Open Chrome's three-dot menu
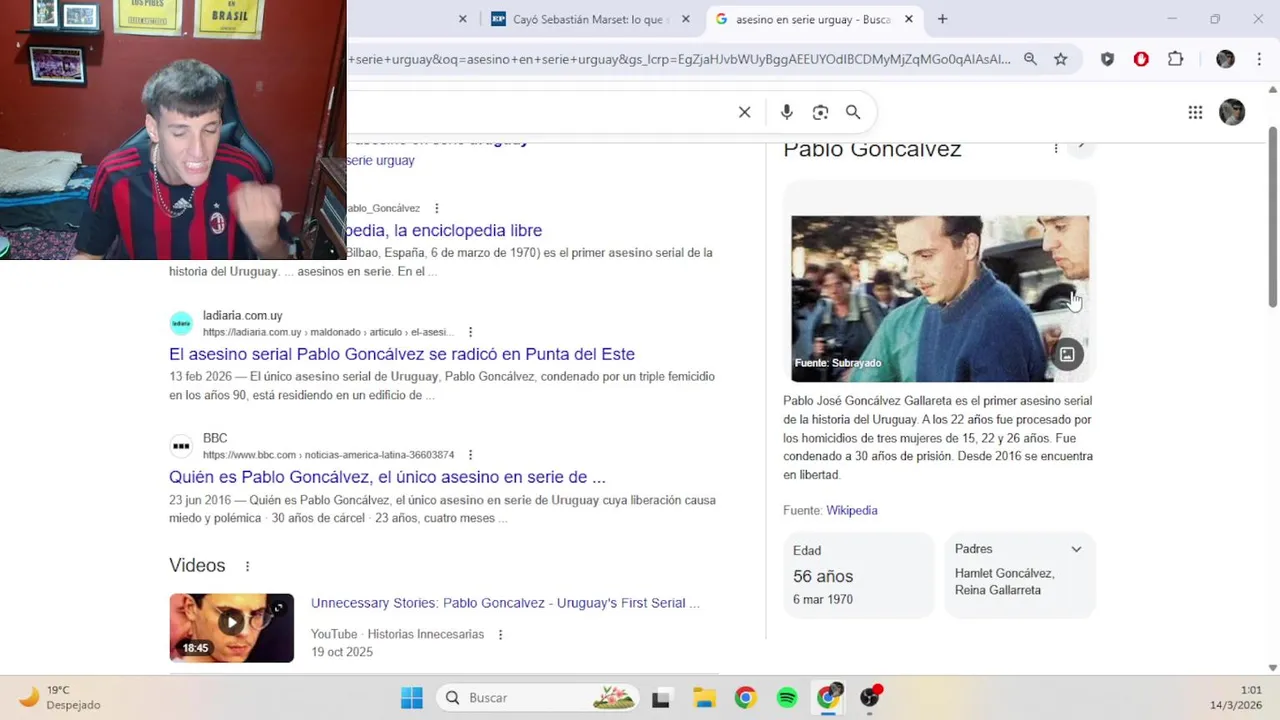The image size is (1280, 720). pyautogui.click(x=1259, y=59)
